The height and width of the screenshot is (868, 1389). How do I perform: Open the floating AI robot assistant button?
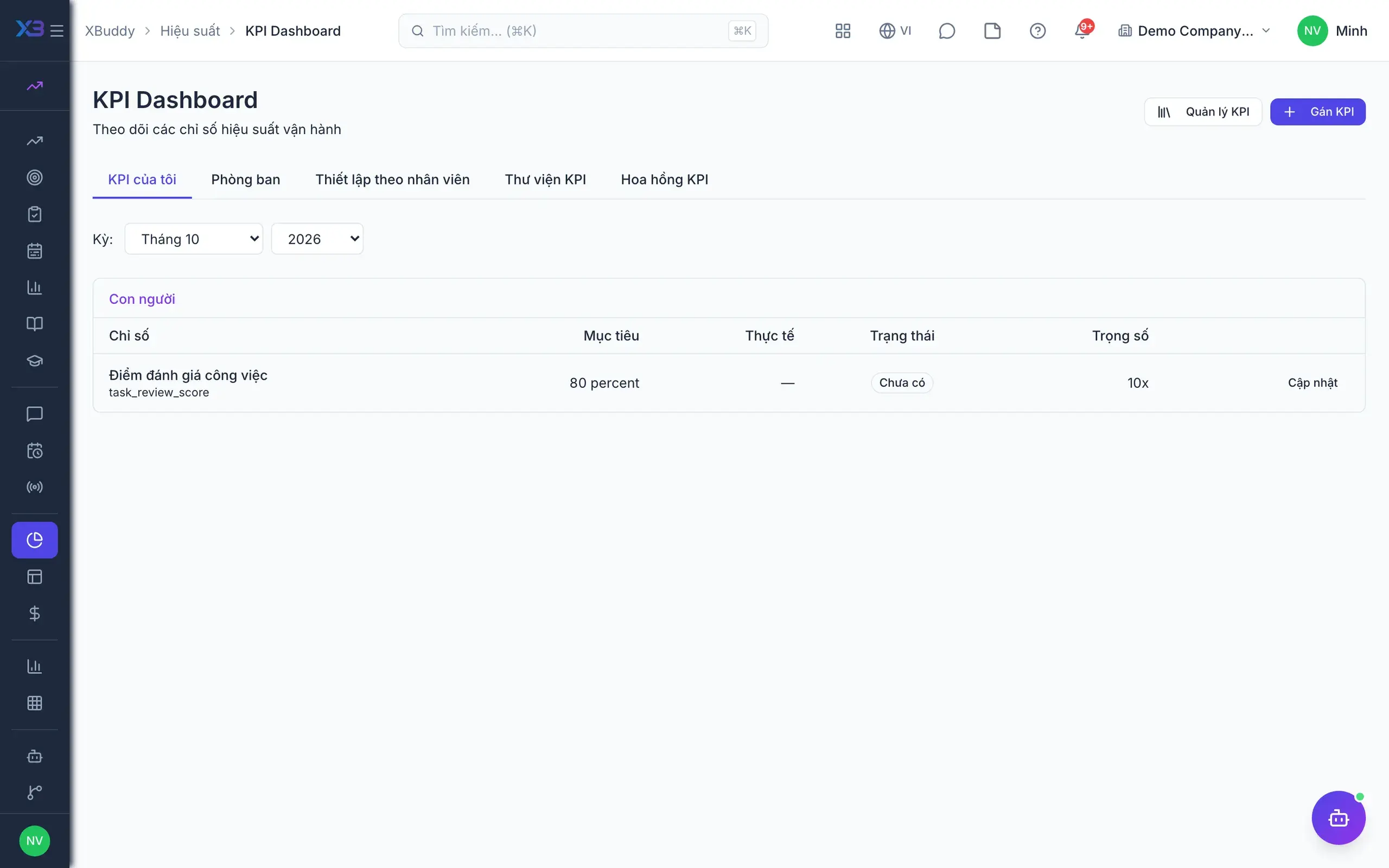pos(1338,818)
